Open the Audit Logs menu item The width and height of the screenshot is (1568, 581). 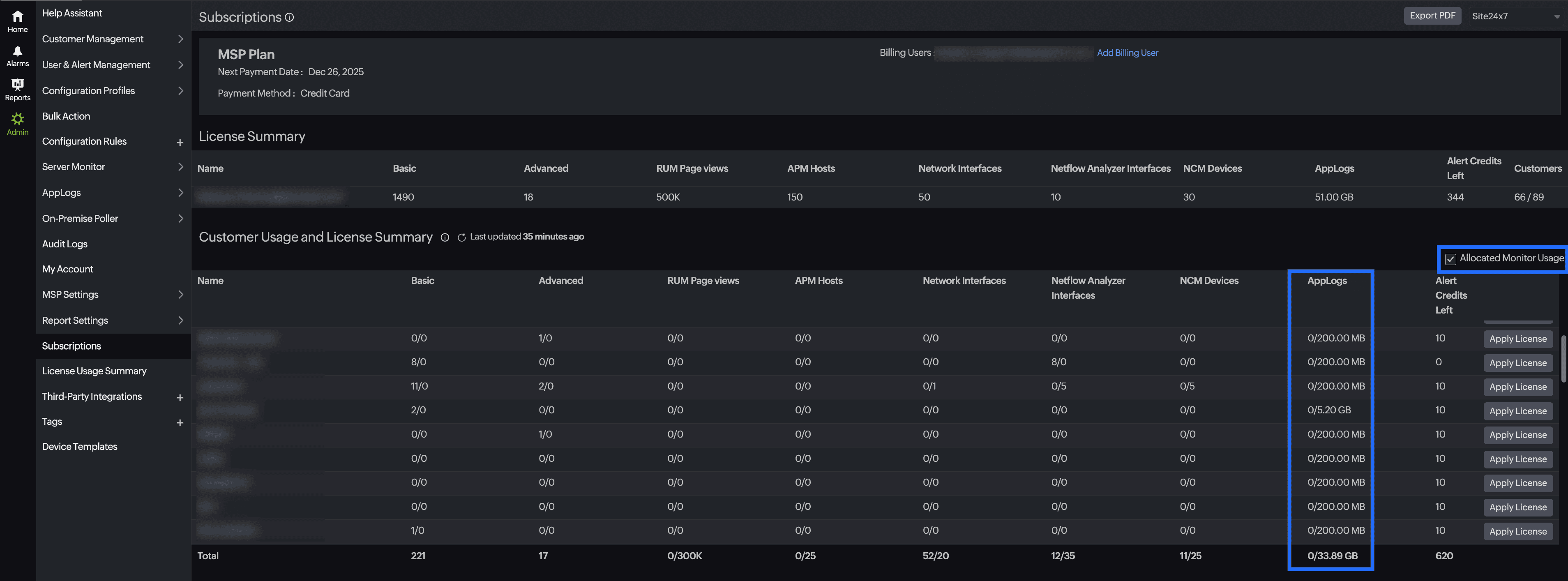point(65,244)
